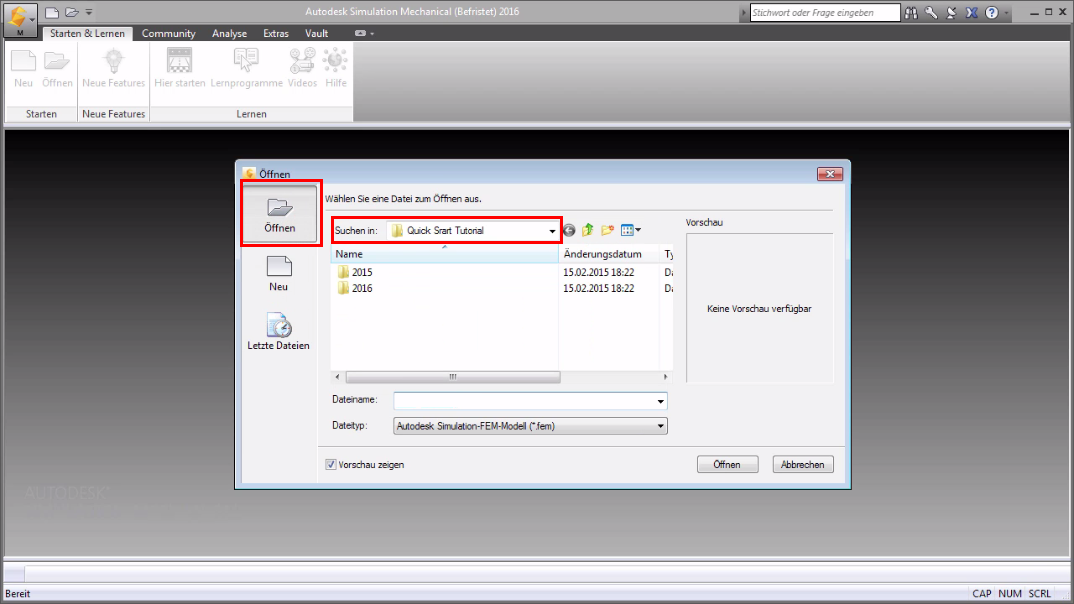Switch to the Analyse ribbon tab

229,33
